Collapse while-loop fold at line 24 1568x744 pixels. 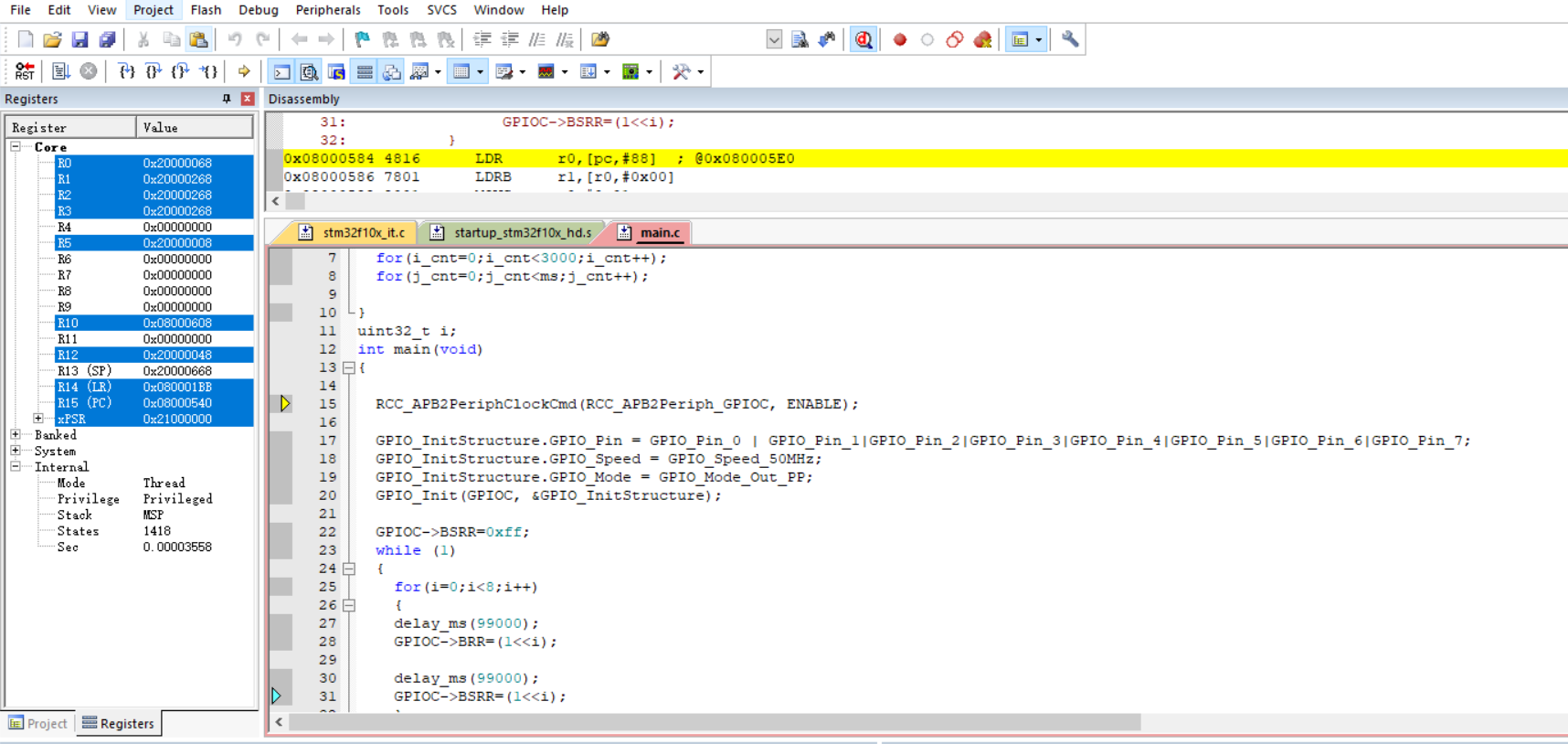pyautogui.click(x=349, y=569)
